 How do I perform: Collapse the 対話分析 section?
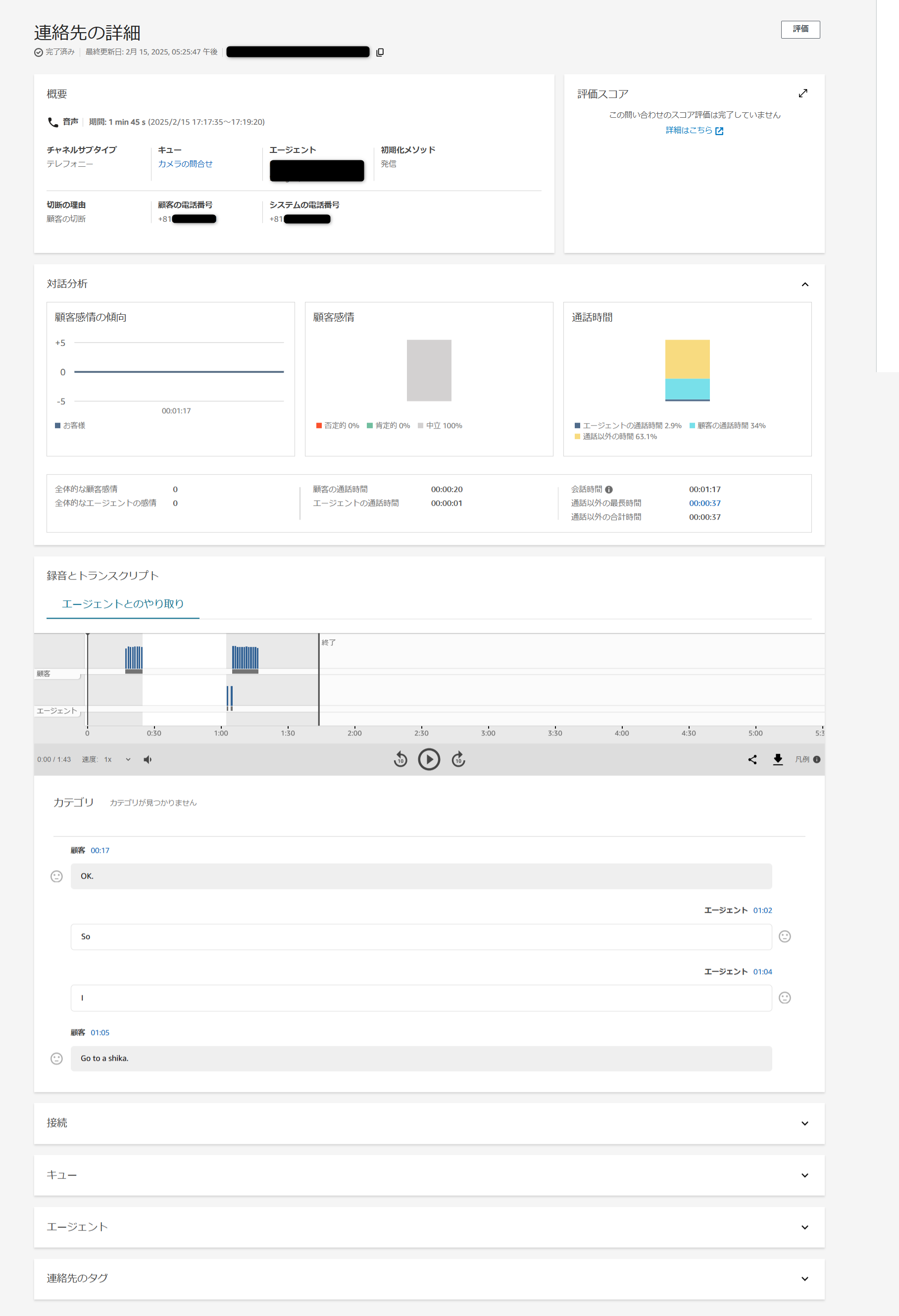(804, 284)
